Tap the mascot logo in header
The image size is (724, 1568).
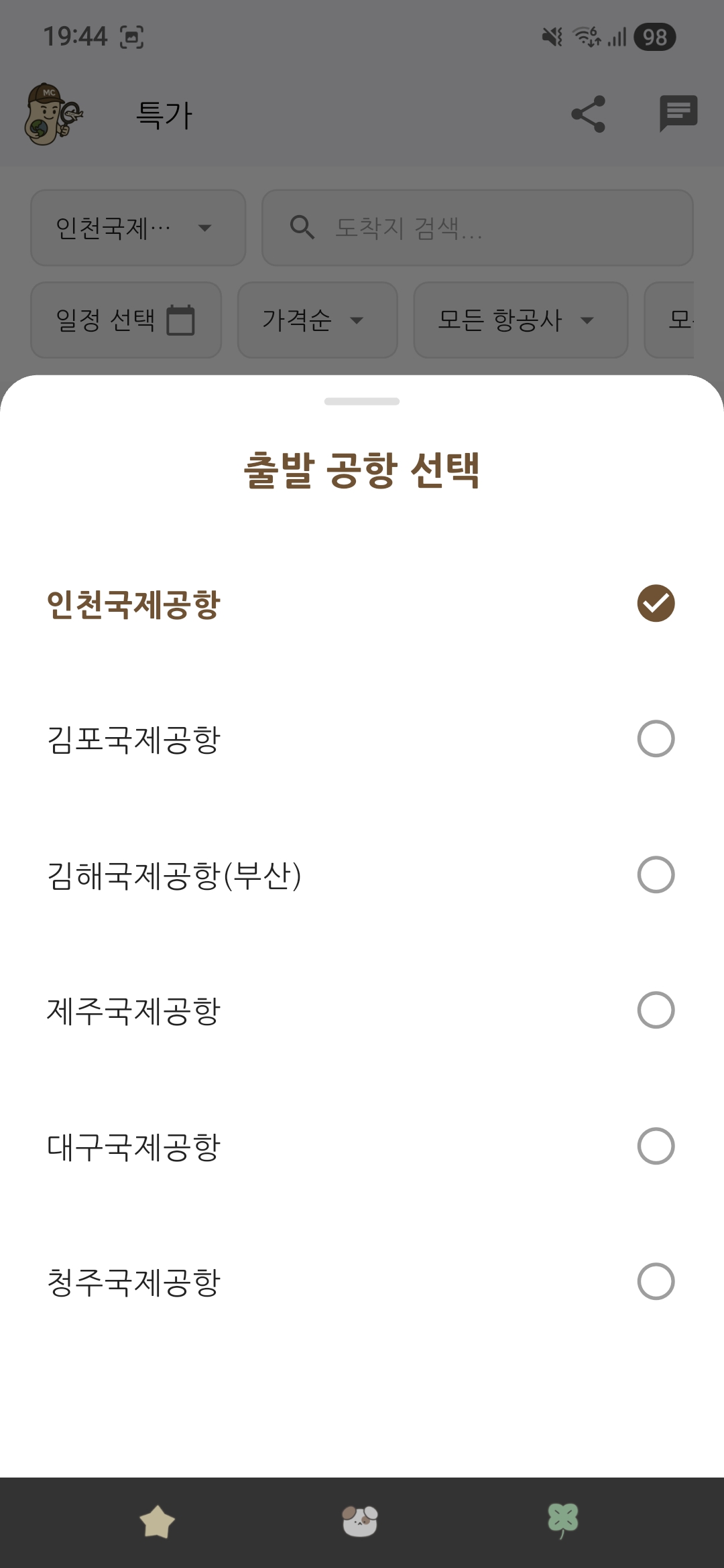(x=52, y=114)
